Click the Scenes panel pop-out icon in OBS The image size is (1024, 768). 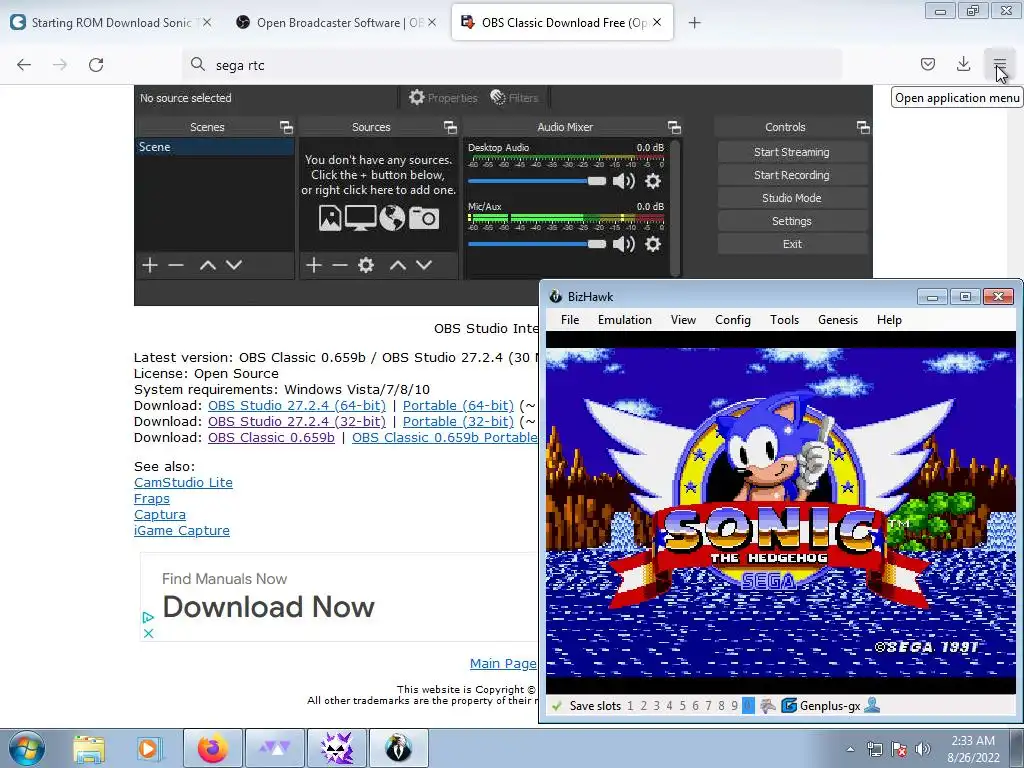click(x=286, y=127)
